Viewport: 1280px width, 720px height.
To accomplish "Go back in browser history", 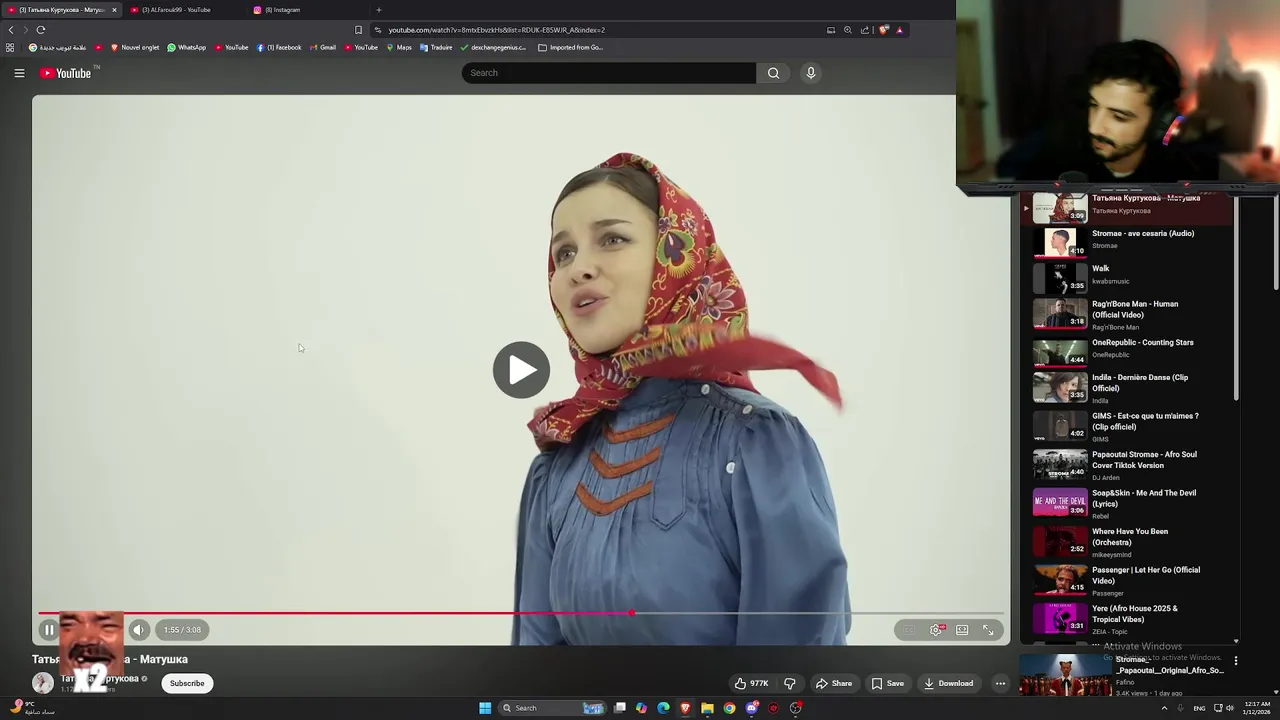I will coord(11,30).
